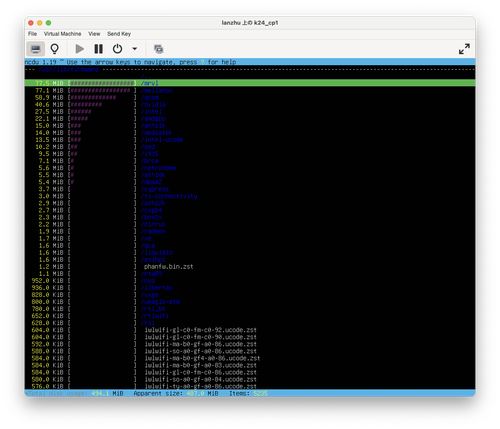This screenshot has height=429, width=500.
Task: Click the Items count in status bar
Action: [248, 393]
